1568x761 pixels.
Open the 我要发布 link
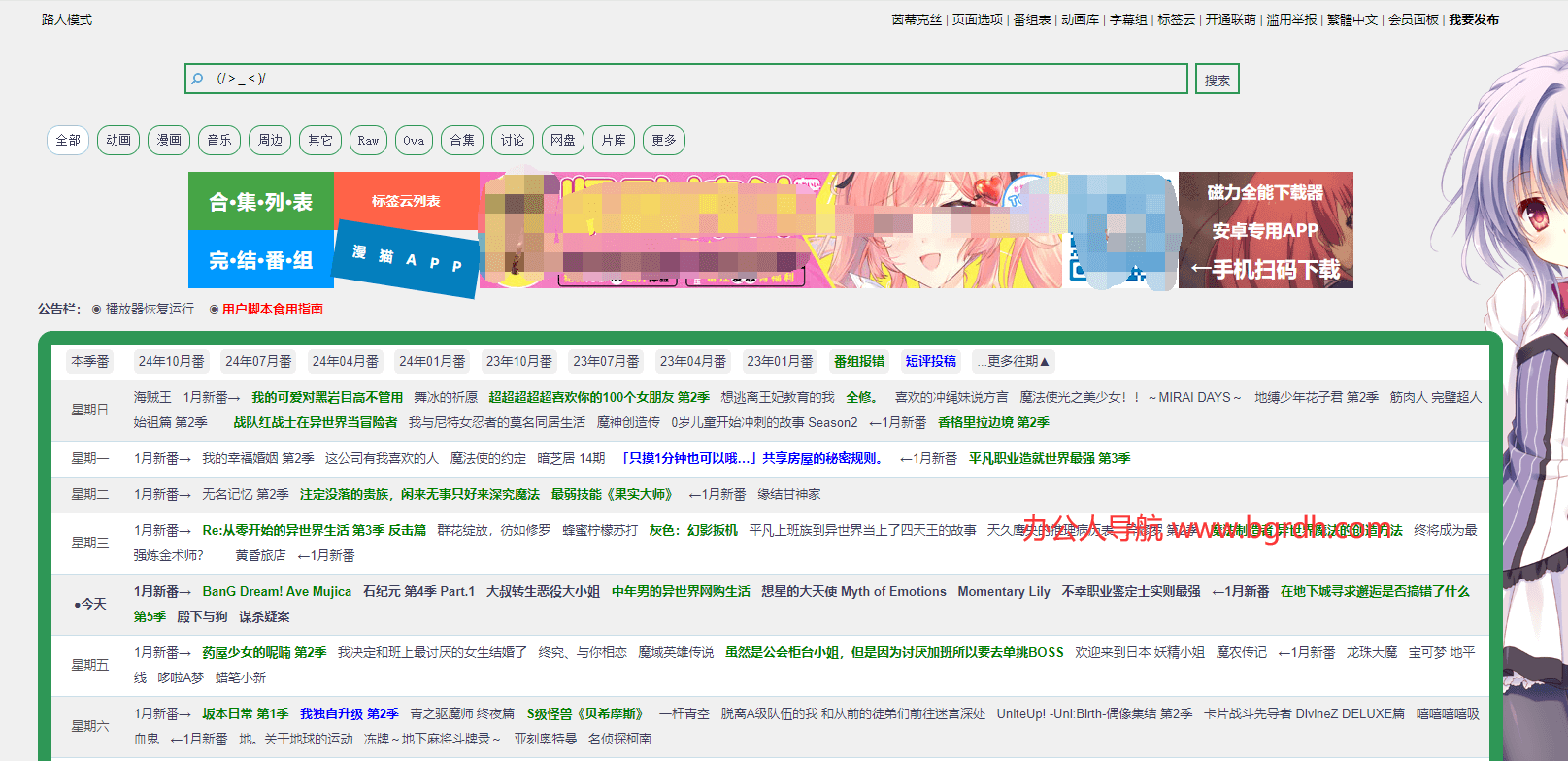tap(1473, 20)
